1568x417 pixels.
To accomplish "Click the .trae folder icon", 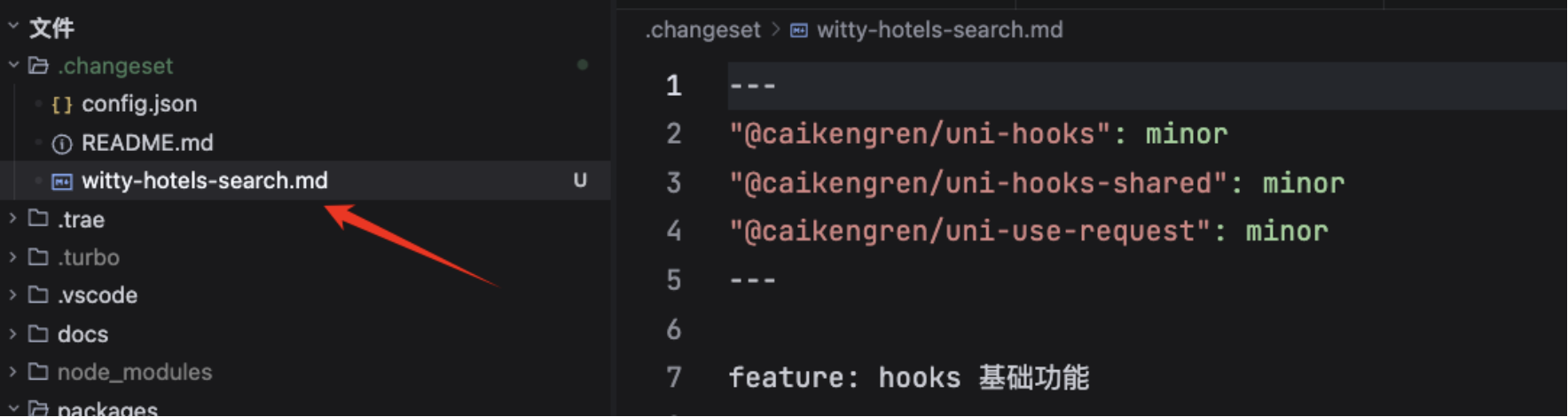I will pos(38,219).
